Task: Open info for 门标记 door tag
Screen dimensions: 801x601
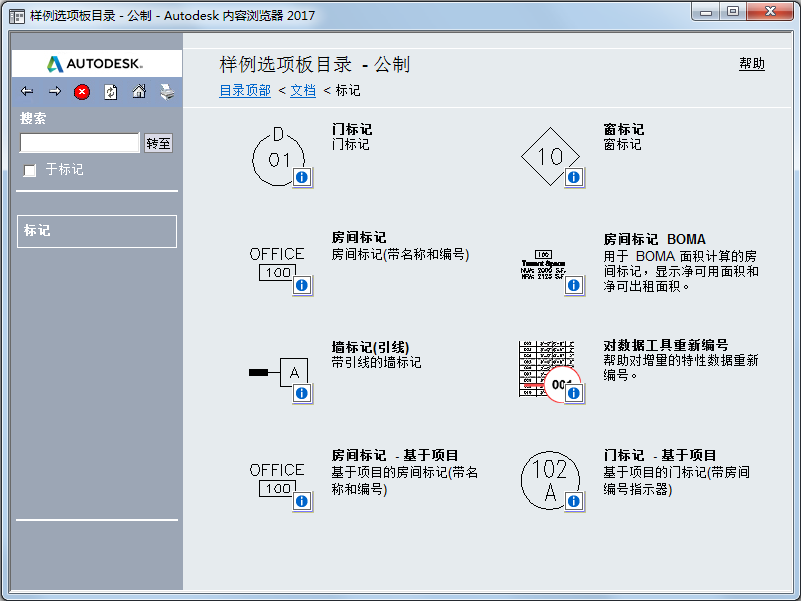Action: (x=302, y=177)
